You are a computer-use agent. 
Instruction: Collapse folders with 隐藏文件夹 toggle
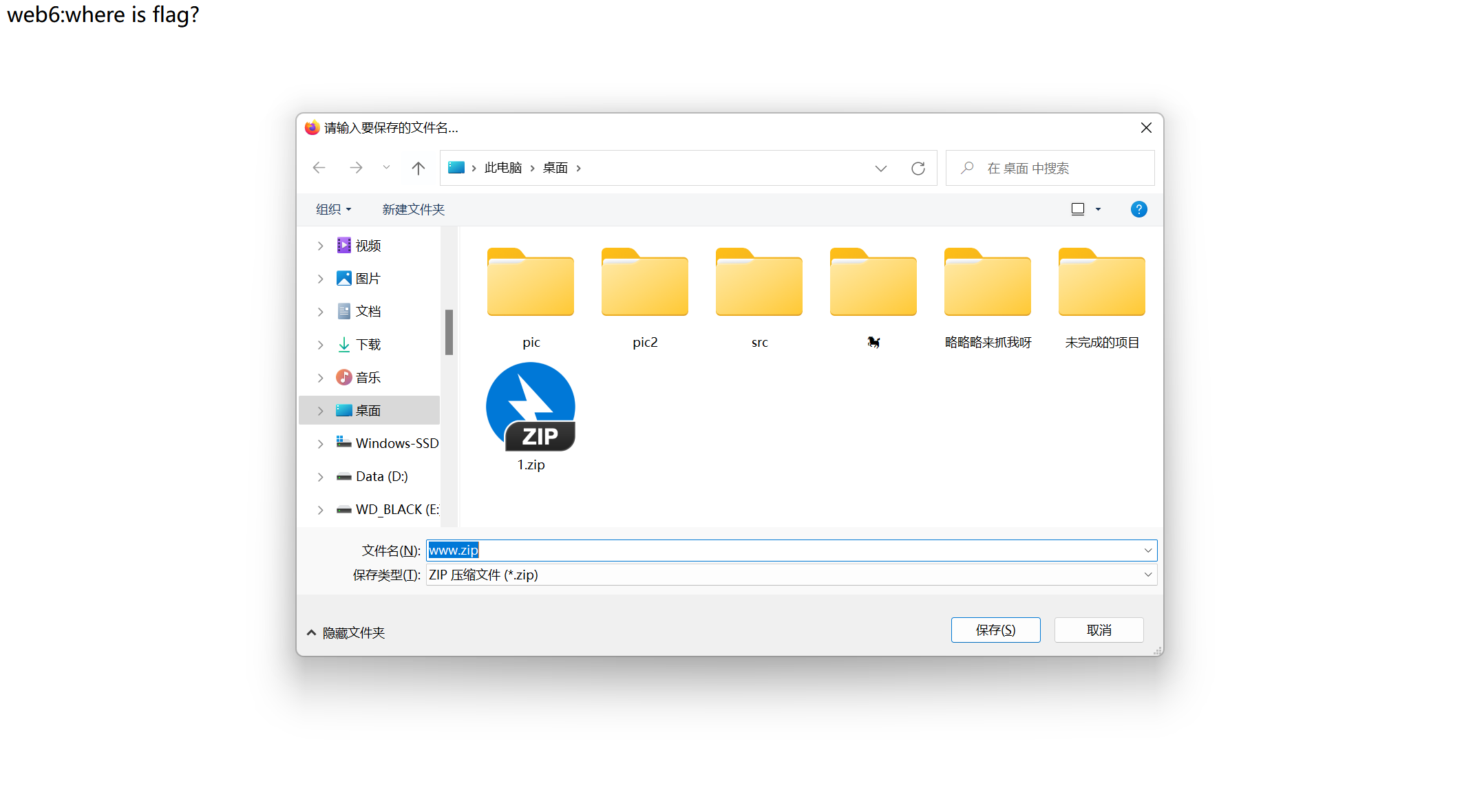[346, 632]
